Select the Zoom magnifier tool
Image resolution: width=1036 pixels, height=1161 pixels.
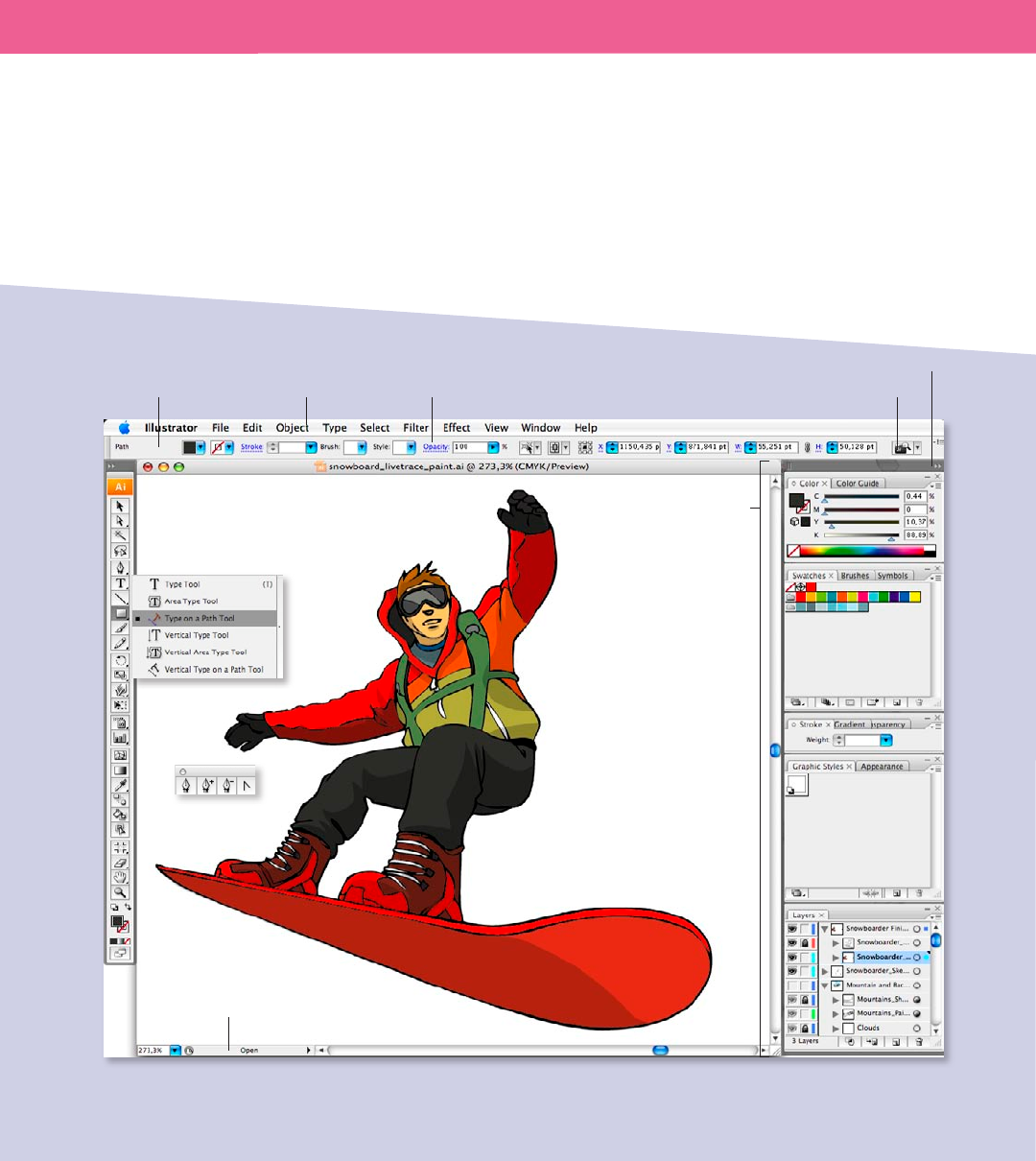point(121,892)
